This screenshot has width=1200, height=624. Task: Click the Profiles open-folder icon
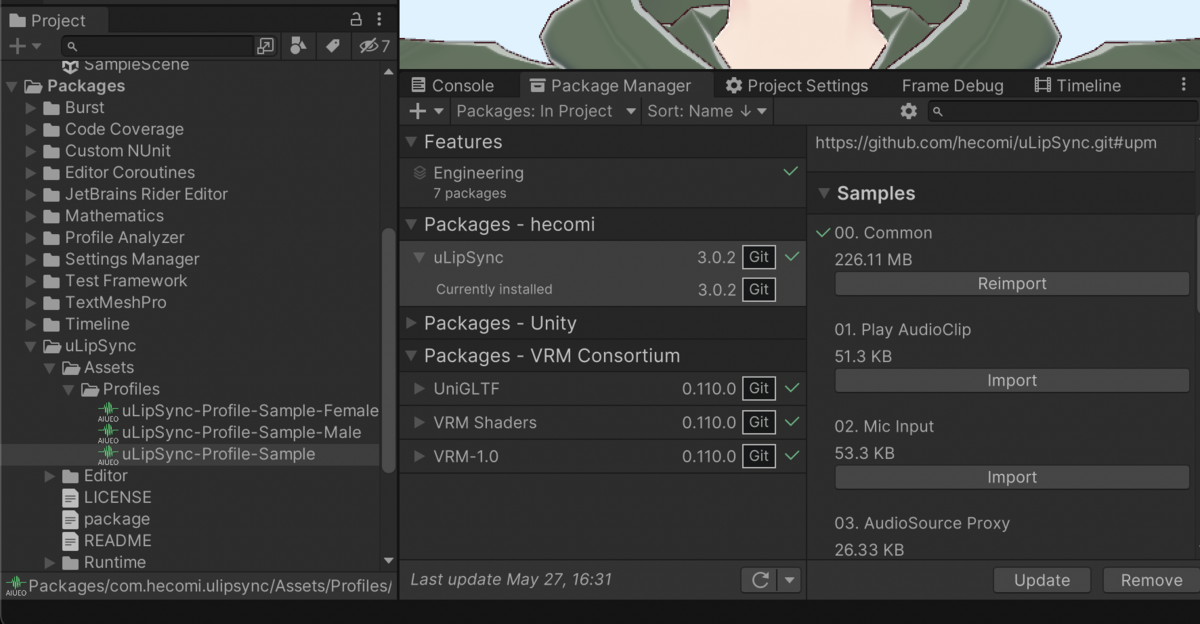[x=90, y=389]
